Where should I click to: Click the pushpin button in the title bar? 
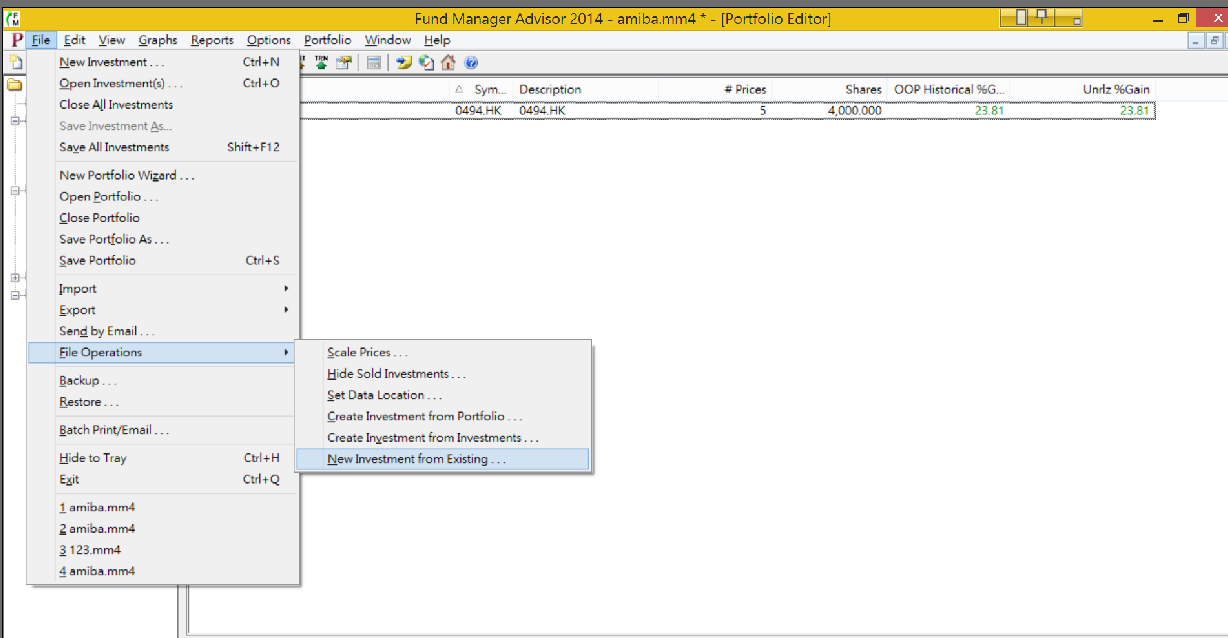pyautogui.click(x=1043, y=17)
